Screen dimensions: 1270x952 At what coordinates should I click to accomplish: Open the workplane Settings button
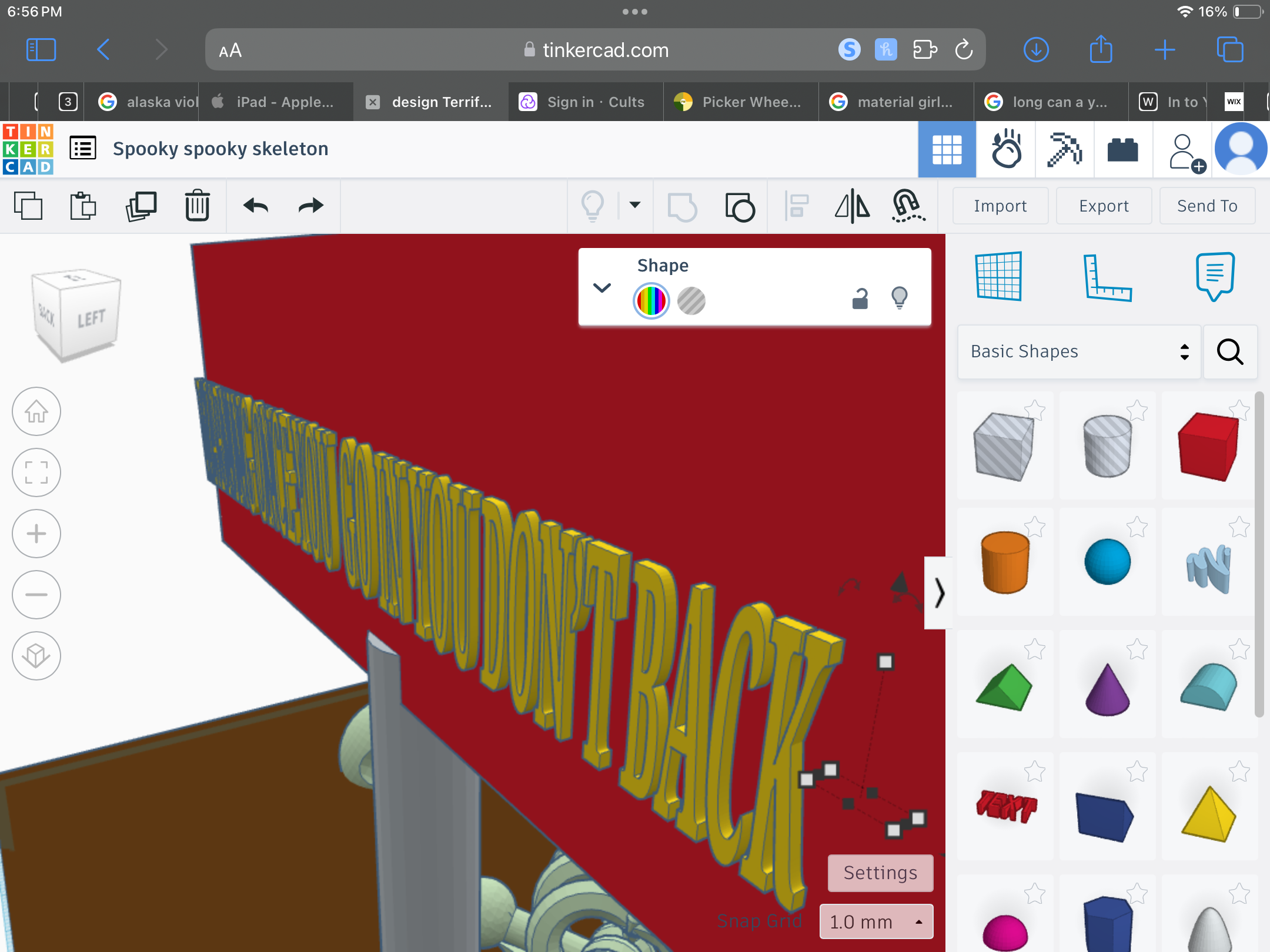click(x=880, y=873)
